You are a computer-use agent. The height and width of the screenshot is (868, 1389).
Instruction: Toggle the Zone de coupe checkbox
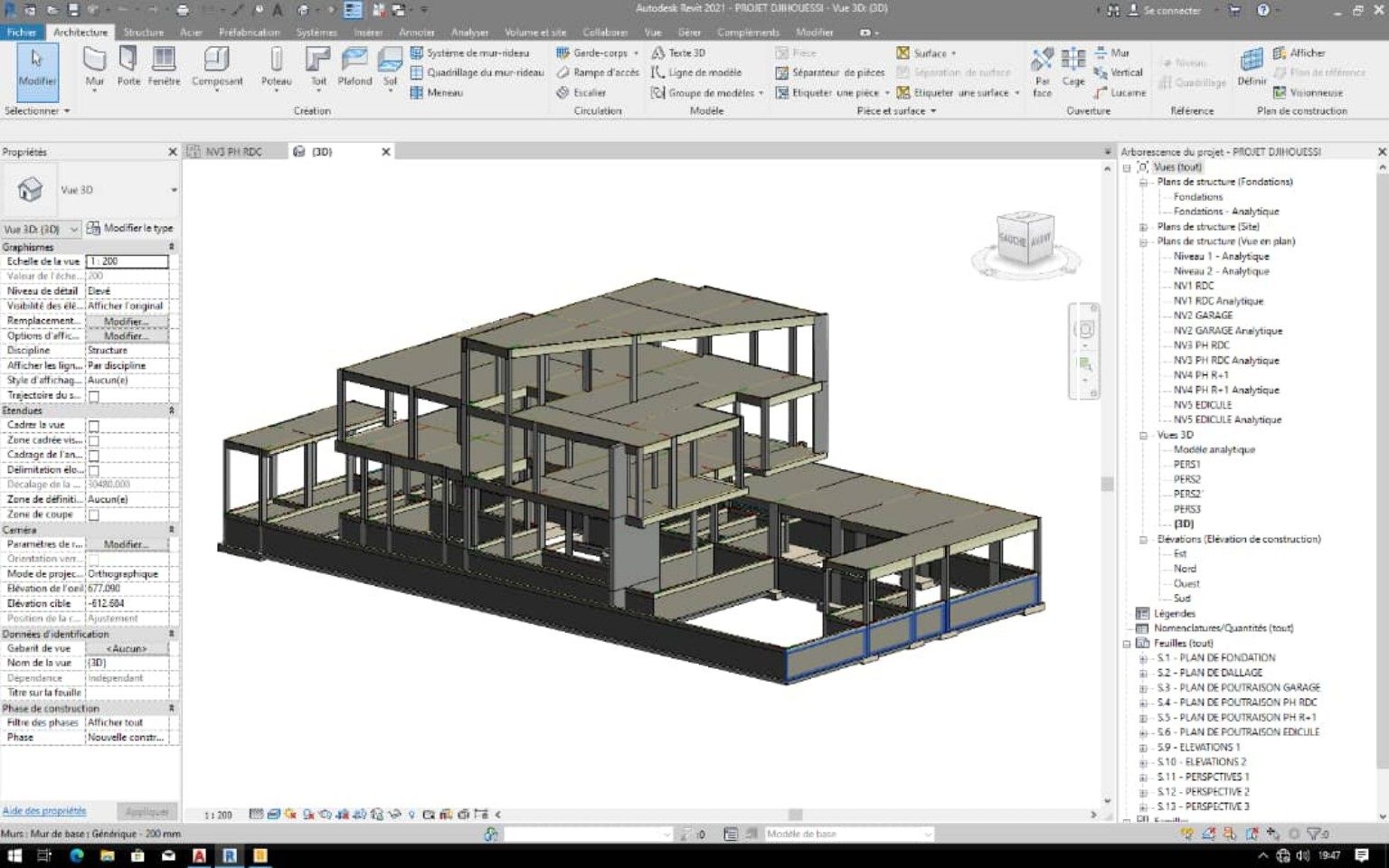pos(93,515)
